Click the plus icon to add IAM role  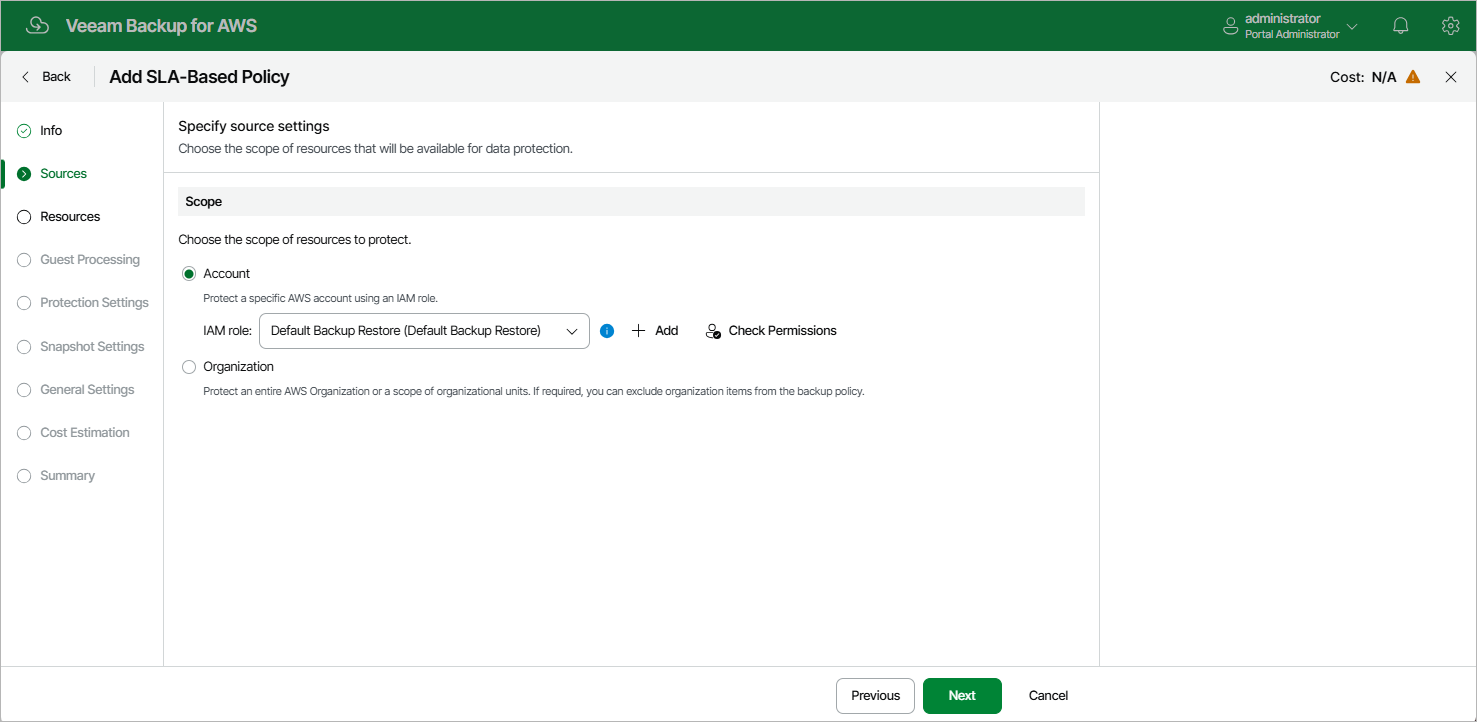click(639, 331)
